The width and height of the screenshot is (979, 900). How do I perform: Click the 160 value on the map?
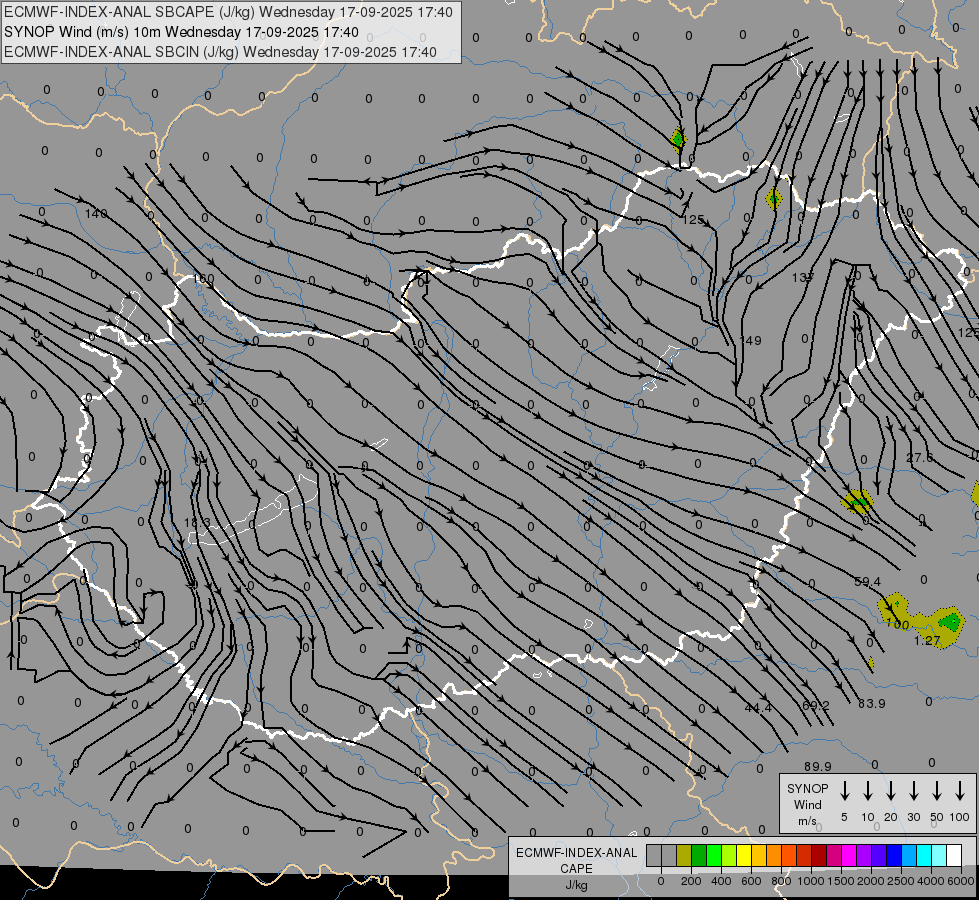(204, 279)
